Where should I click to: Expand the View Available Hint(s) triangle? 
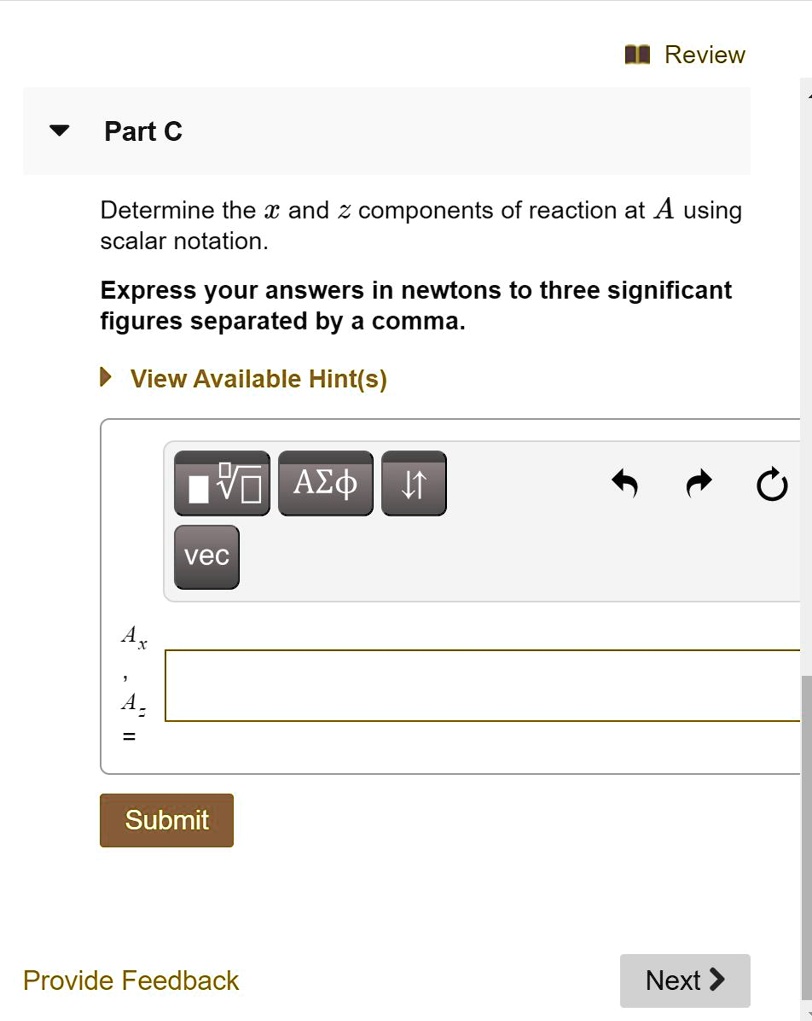tap(106, 379)
